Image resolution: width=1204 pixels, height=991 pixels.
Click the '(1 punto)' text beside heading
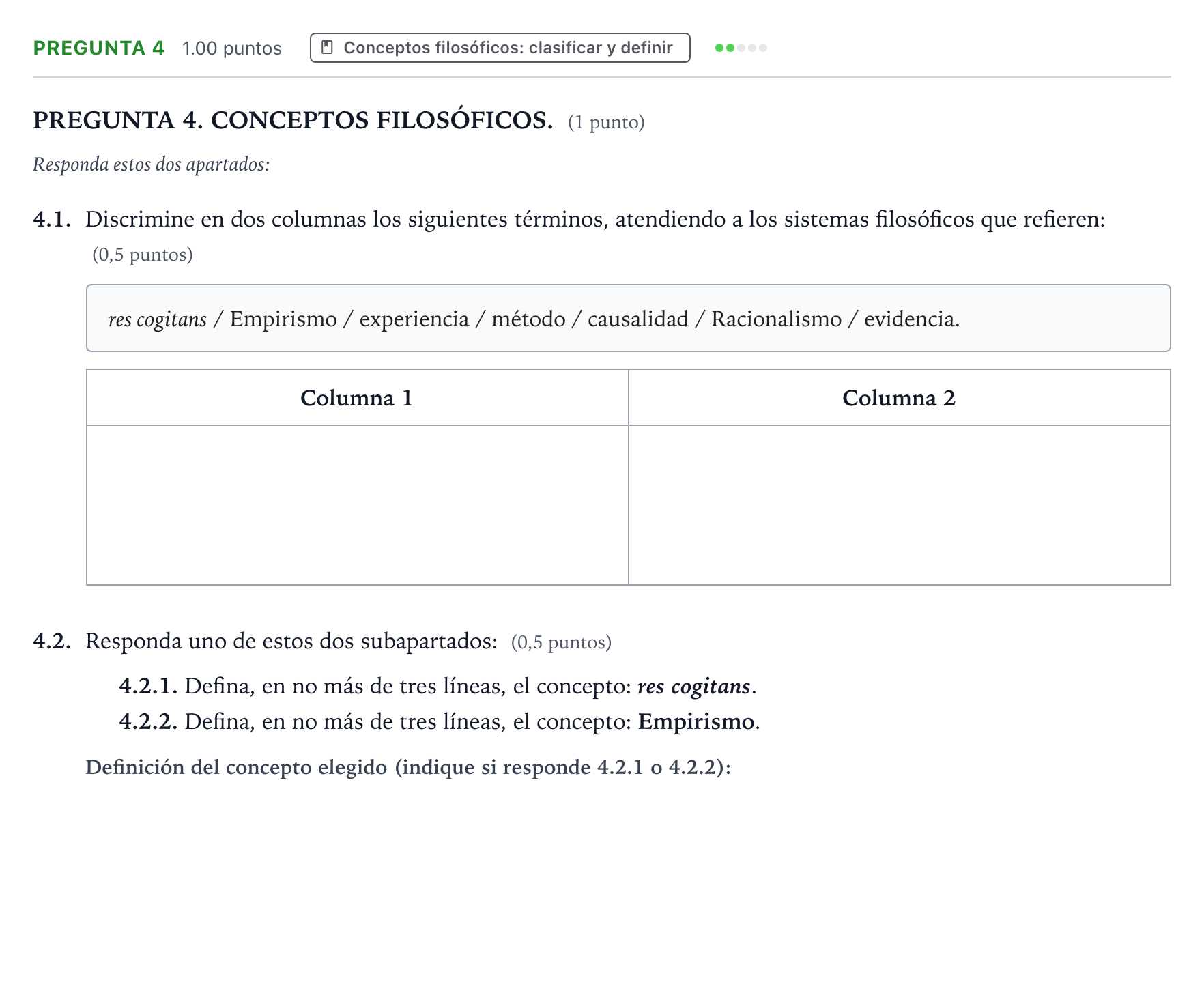click(x=606, y=122)
